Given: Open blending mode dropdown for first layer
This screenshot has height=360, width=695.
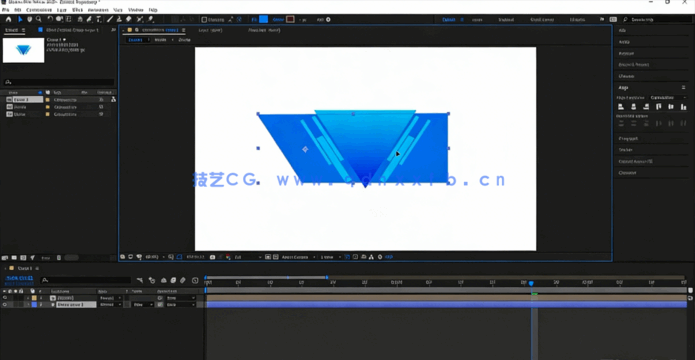Looking at the screenshot, I should coord(111,298).
